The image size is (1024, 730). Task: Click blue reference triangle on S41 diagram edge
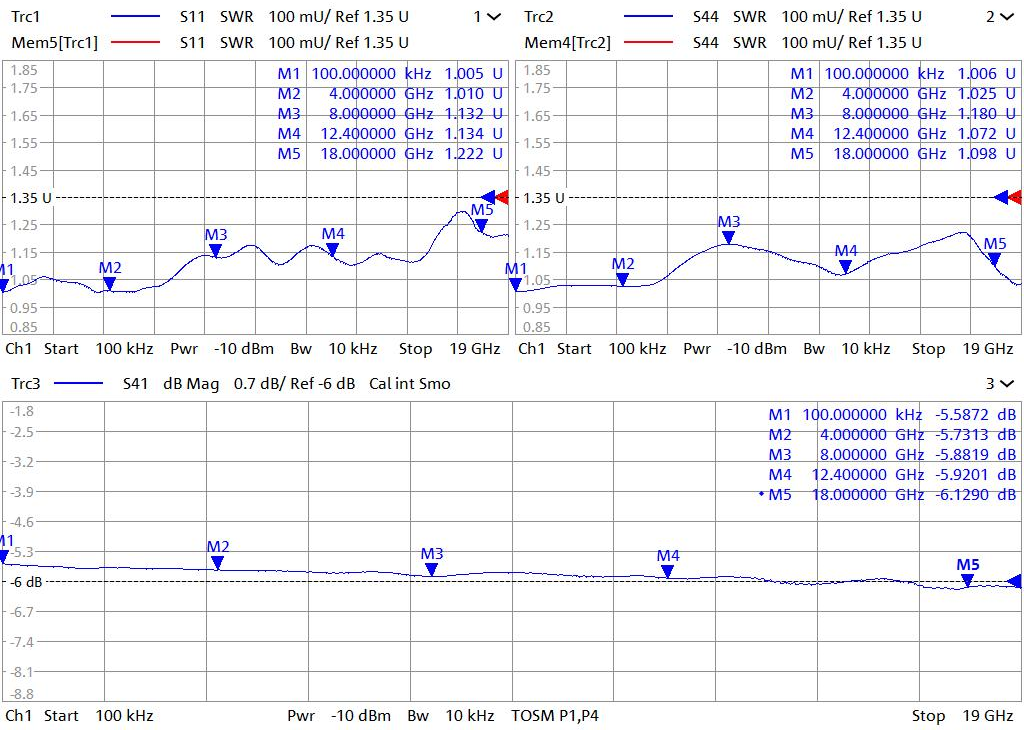pos(1015,581)
